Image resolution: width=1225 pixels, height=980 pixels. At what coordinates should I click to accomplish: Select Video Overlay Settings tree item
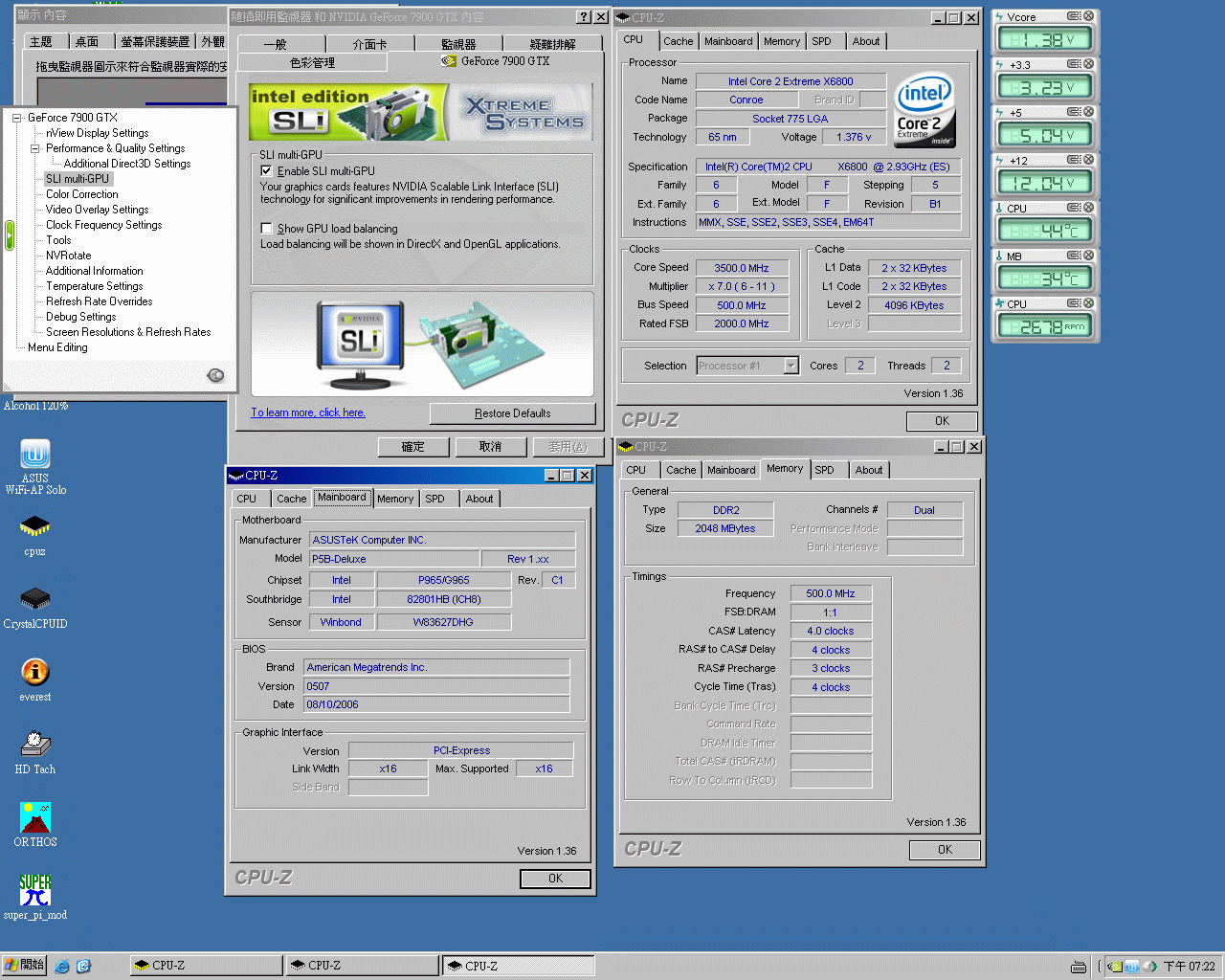coord(97,210)
